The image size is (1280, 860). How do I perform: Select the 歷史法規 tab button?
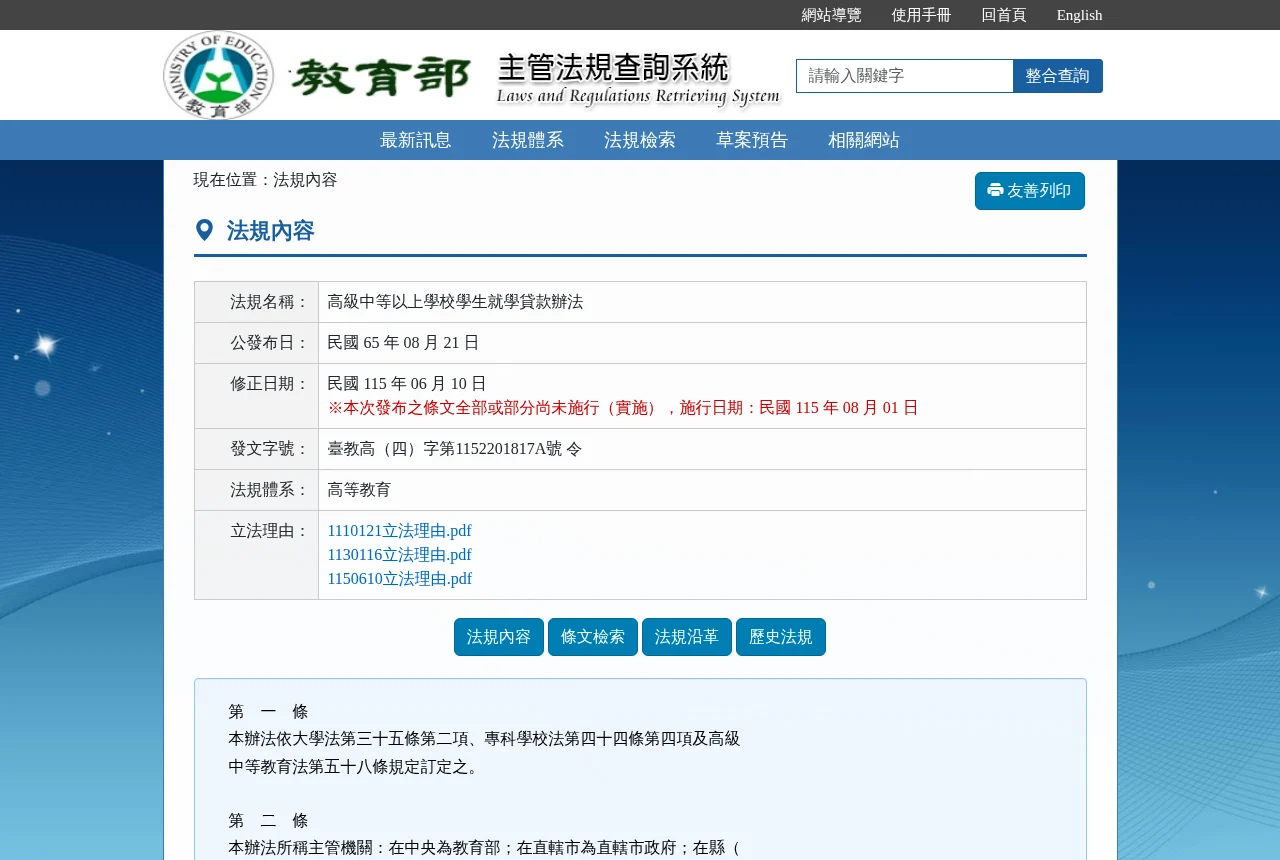(x=781, y=637)
